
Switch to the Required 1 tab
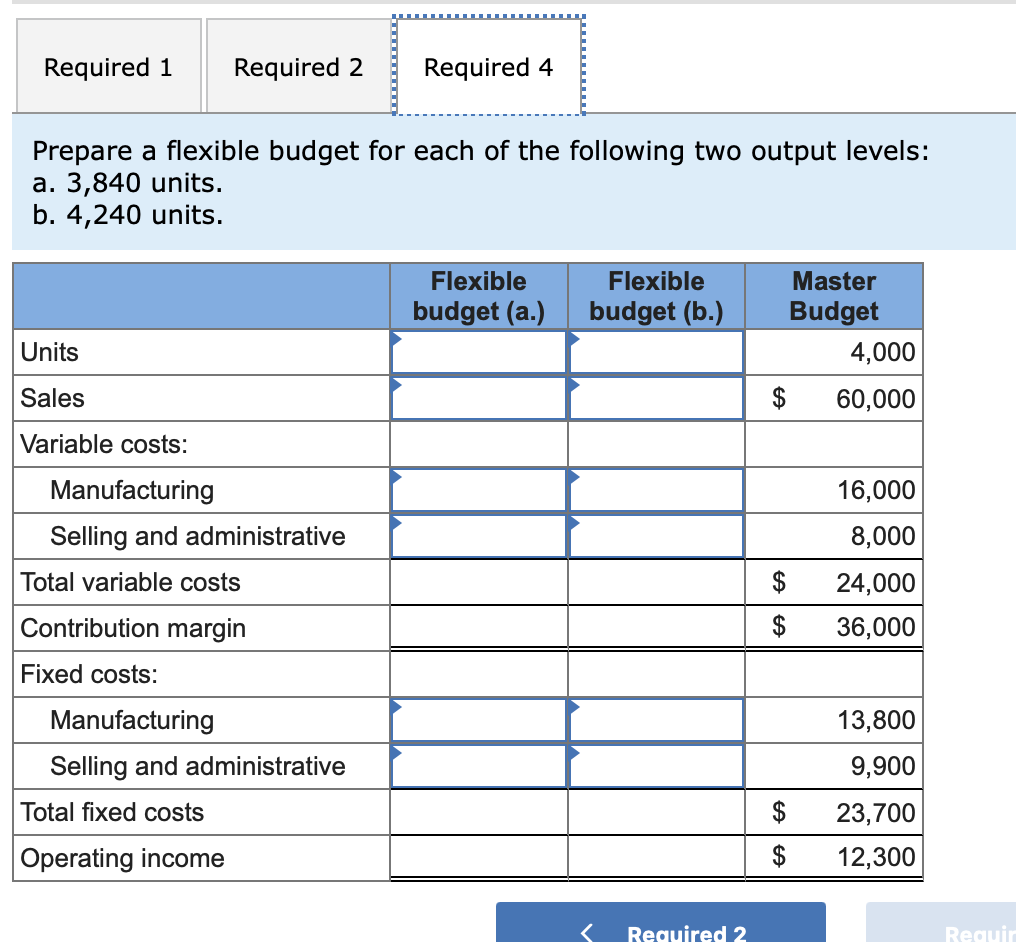[x=107, y=66]
